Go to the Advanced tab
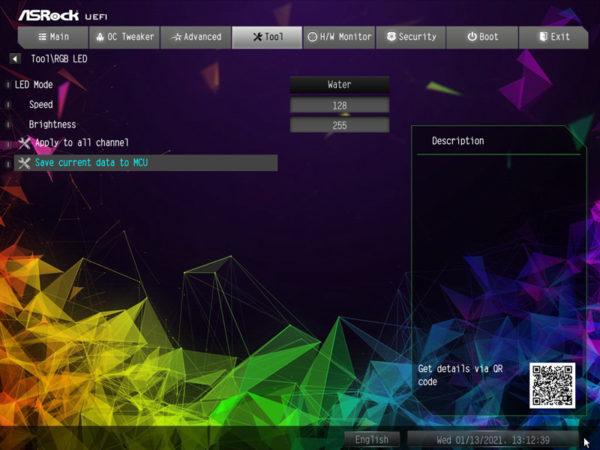Image resolution: width=600 pixels, height=450 pixels. pyautogui.click(x=196, y=37)
